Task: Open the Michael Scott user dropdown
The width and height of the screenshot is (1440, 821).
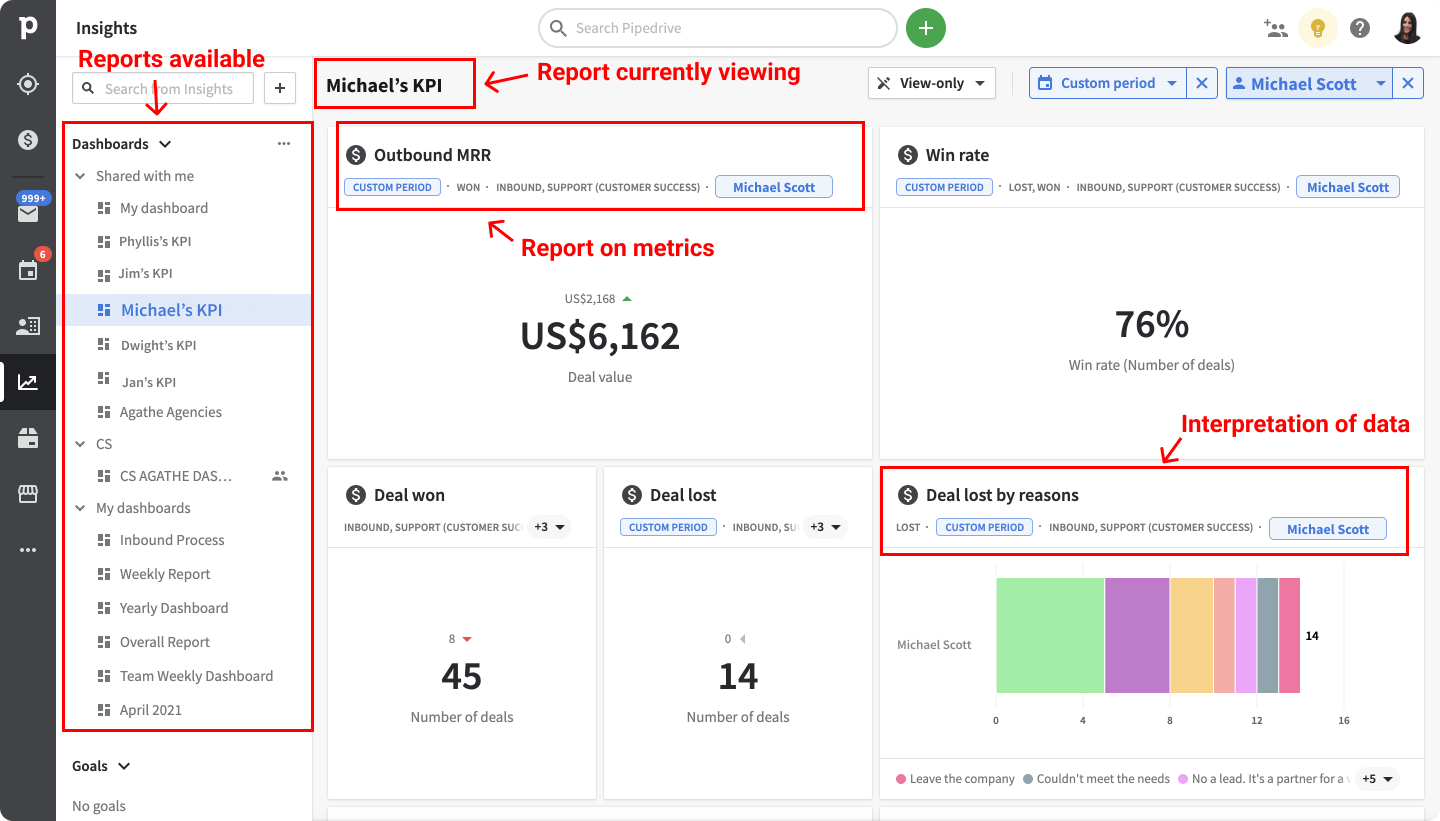Action: (1310, 83)
